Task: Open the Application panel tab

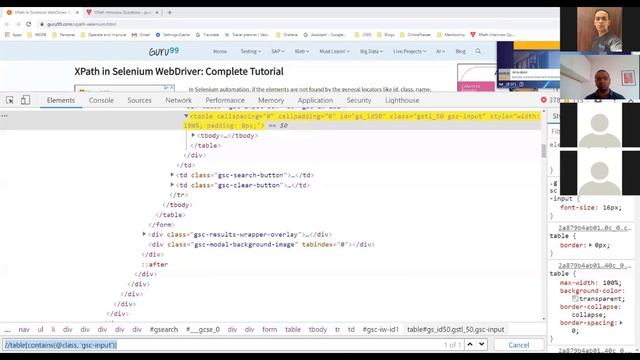Action: (315, 100)
